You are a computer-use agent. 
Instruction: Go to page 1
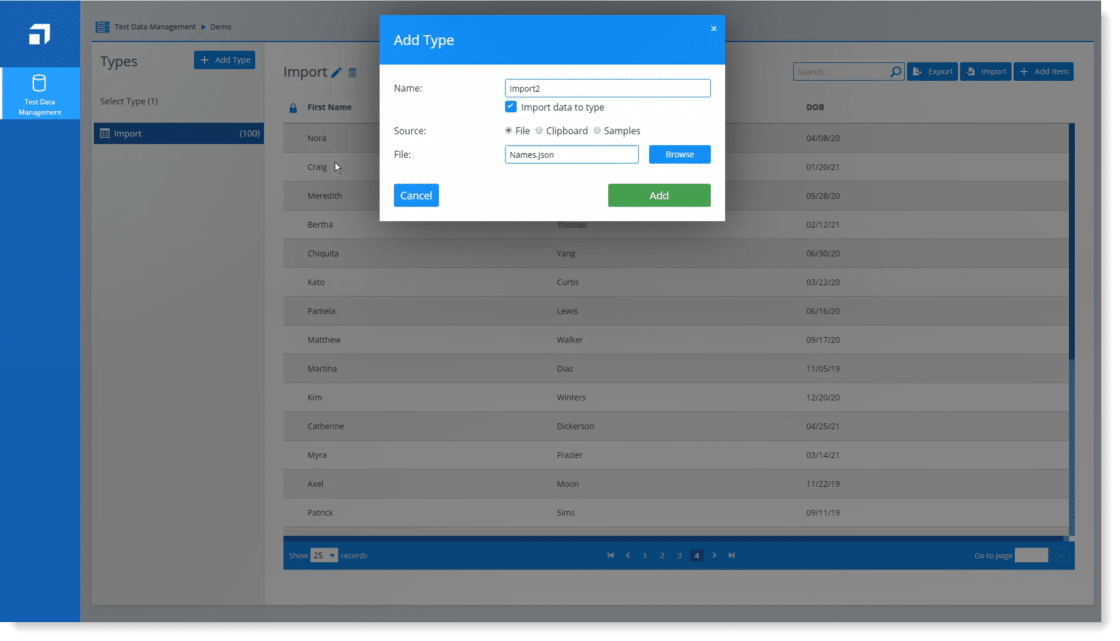point(645,555)
